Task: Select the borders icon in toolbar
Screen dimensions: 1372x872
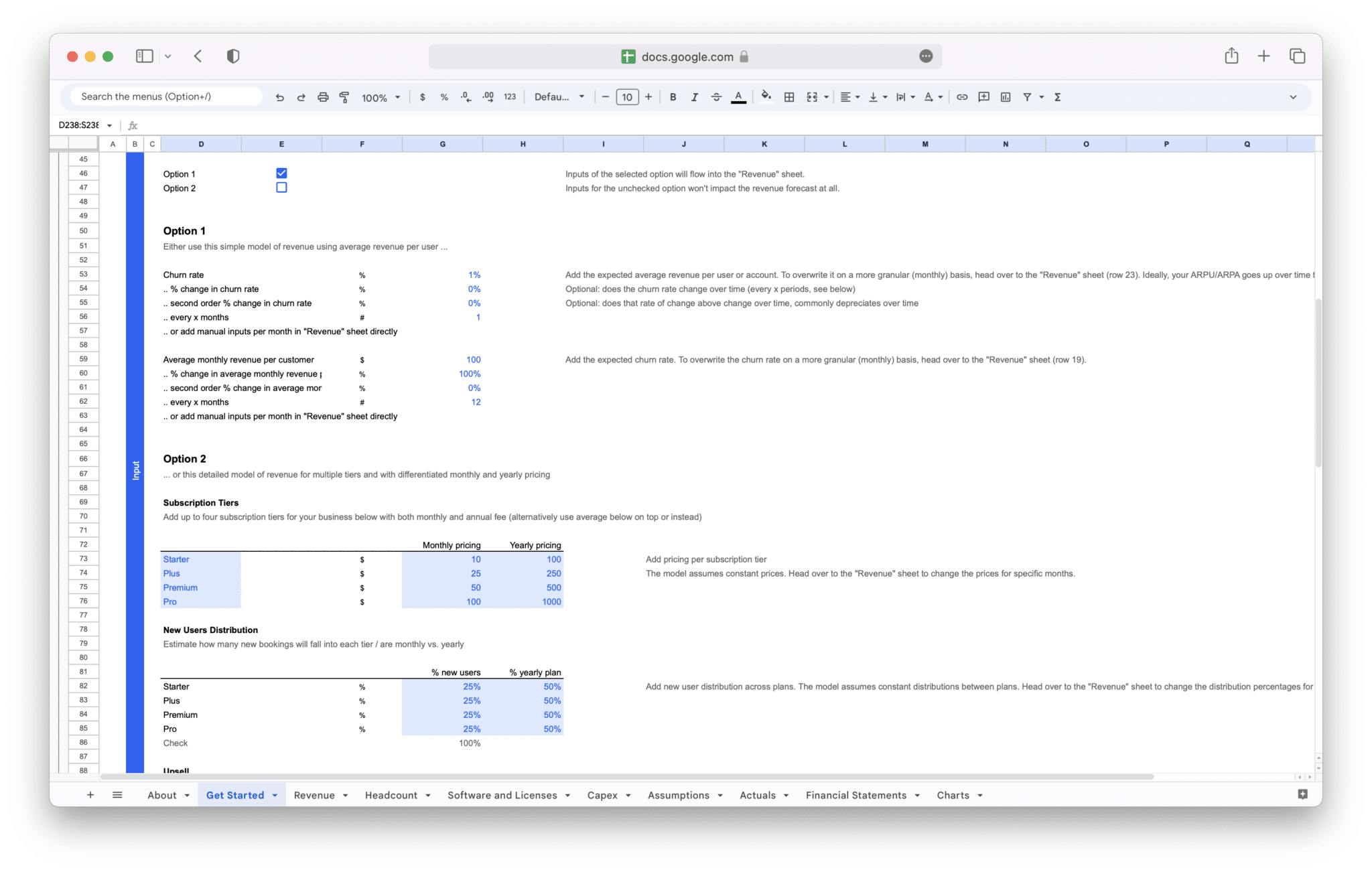Action: click(x=788, y=96)
